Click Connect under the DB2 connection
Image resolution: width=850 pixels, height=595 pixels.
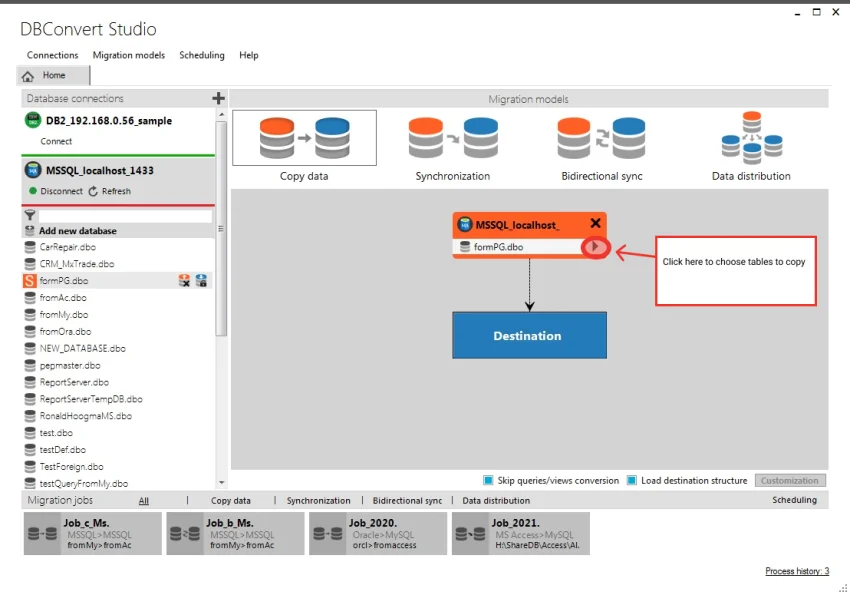point(56,141)
